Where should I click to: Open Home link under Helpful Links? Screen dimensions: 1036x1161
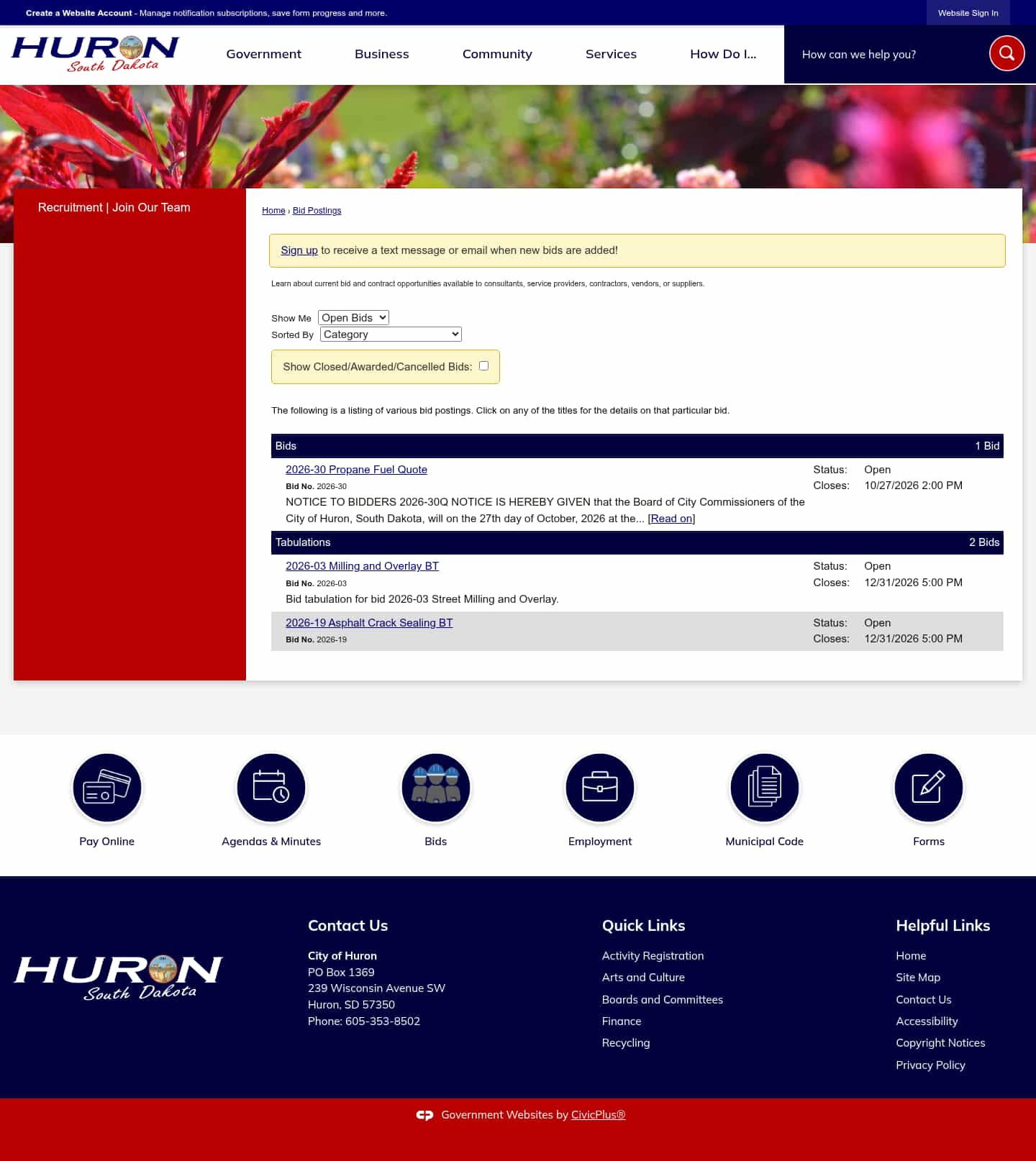(x=911, y=955)
